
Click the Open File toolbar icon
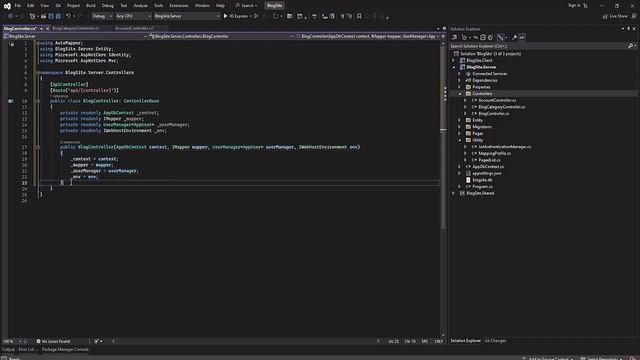click(x=43, y=16)
